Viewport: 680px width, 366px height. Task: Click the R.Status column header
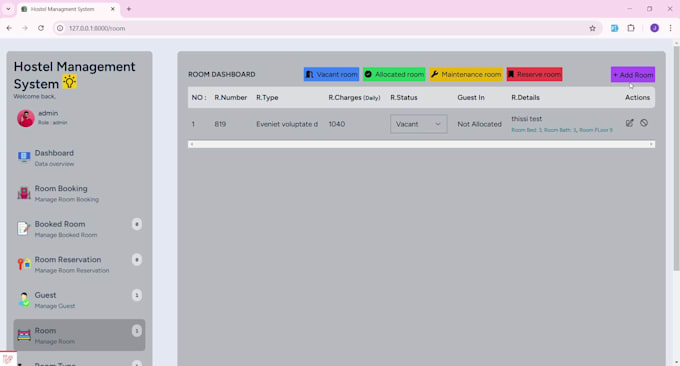click(x=404, y=98)
